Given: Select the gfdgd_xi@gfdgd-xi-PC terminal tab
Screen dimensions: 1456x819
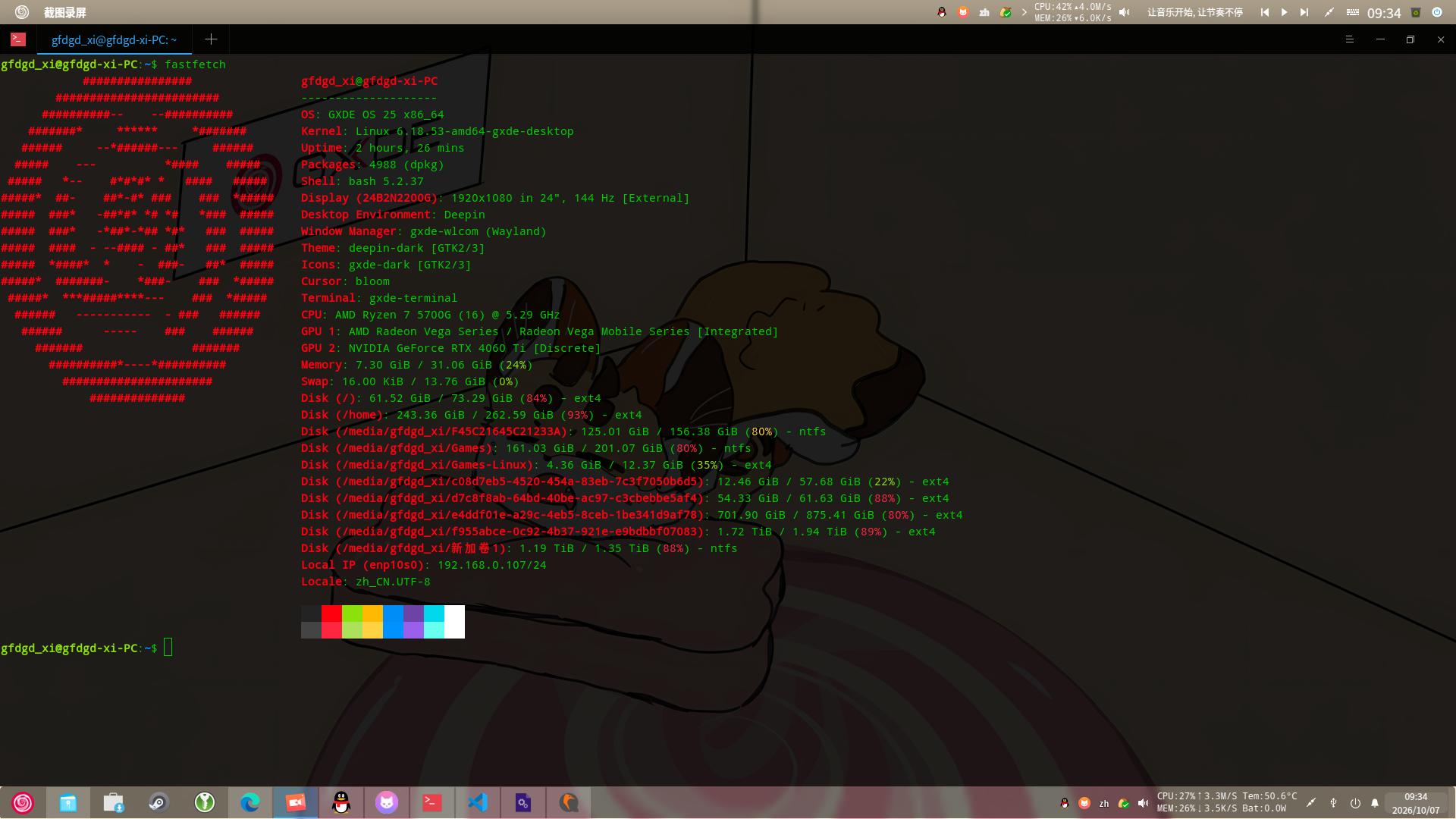Looking at the screenshot, I should pyautogui.click(x=114, y=39).
